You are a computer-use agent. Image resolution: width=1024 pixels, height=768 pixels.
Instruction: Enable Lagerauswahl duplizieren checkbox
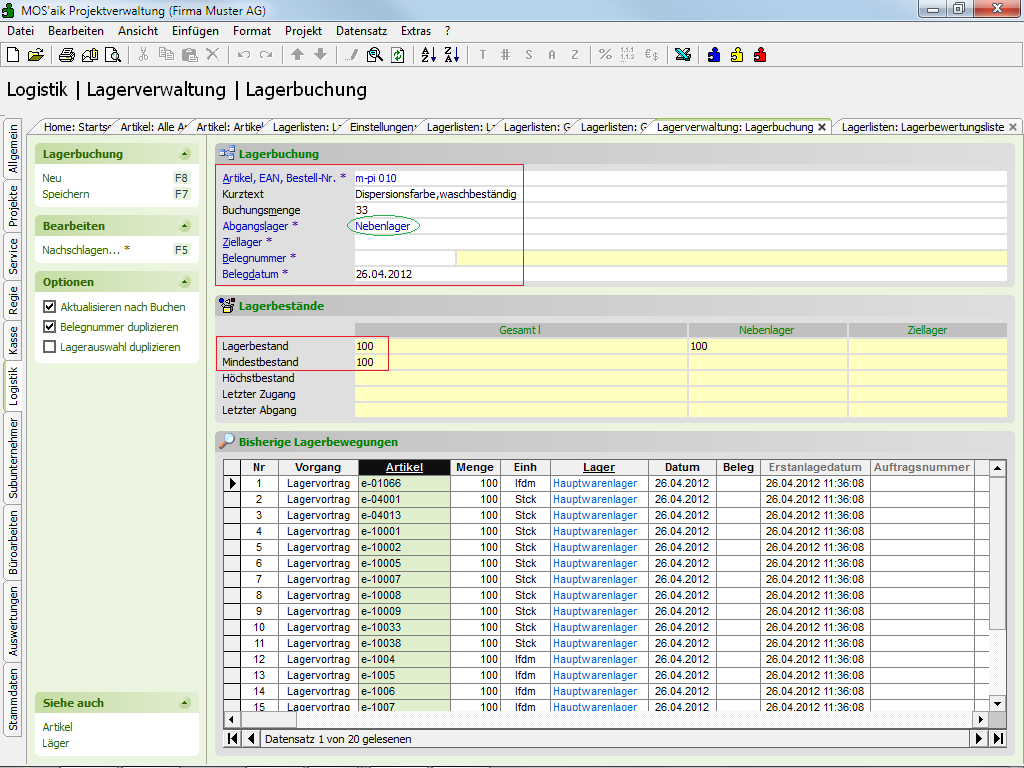[x=50, y=347]
